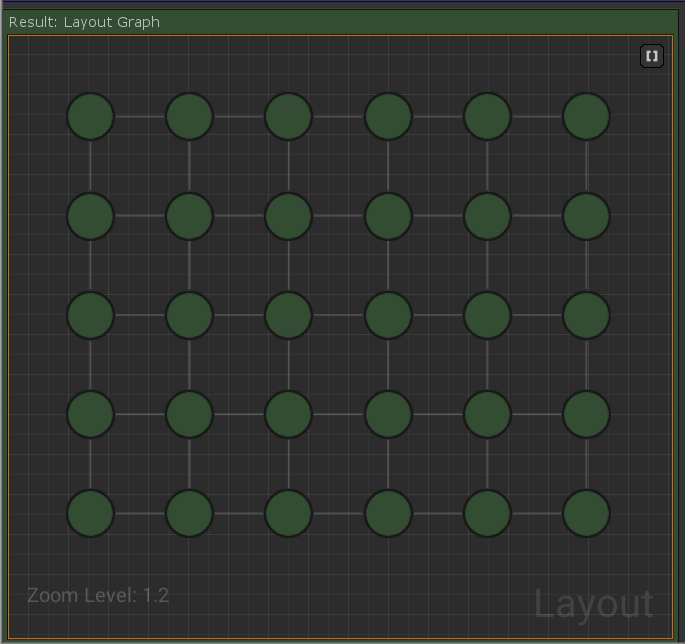Select the fourth node in the bottom row

point(388,513)
